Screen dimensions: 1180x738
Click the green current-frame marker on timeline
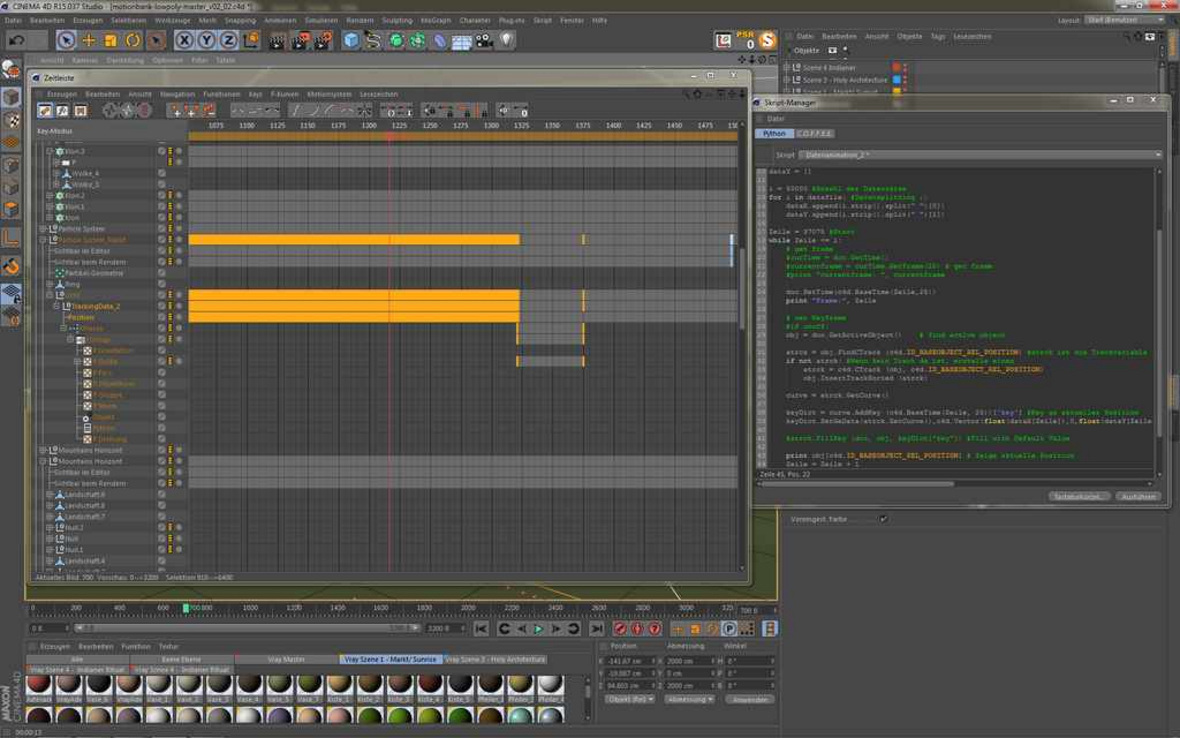(186, 608)
